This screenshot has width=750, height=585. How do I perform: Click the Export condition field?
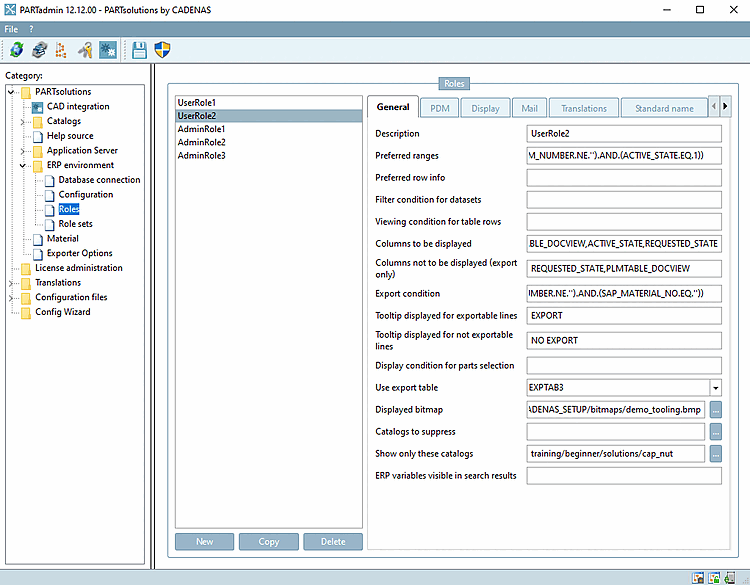(x=624, y=293)
